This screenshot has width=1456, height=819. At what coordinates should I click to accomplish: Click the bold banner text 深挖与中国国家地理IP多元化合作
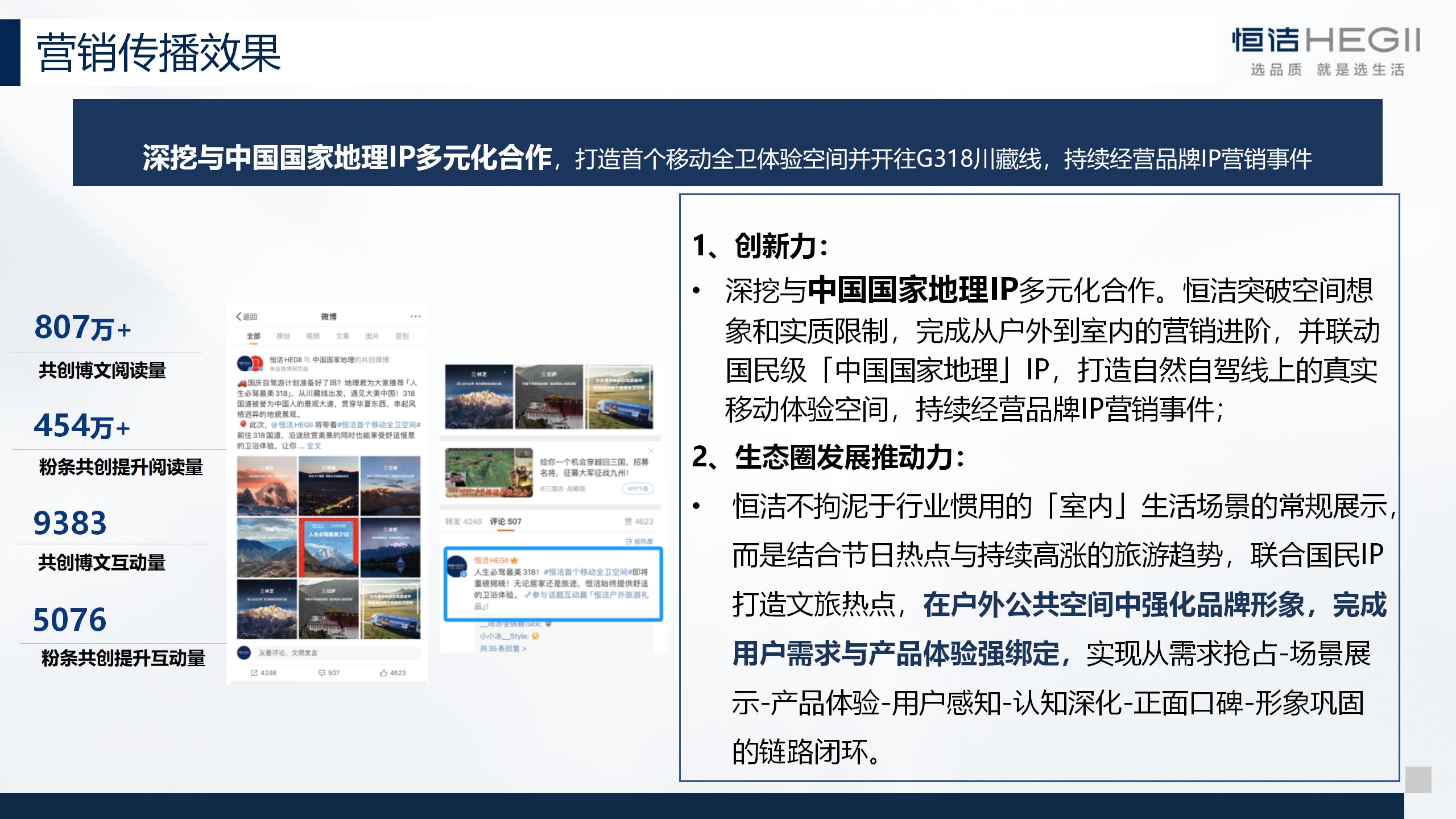click(347, 158)
